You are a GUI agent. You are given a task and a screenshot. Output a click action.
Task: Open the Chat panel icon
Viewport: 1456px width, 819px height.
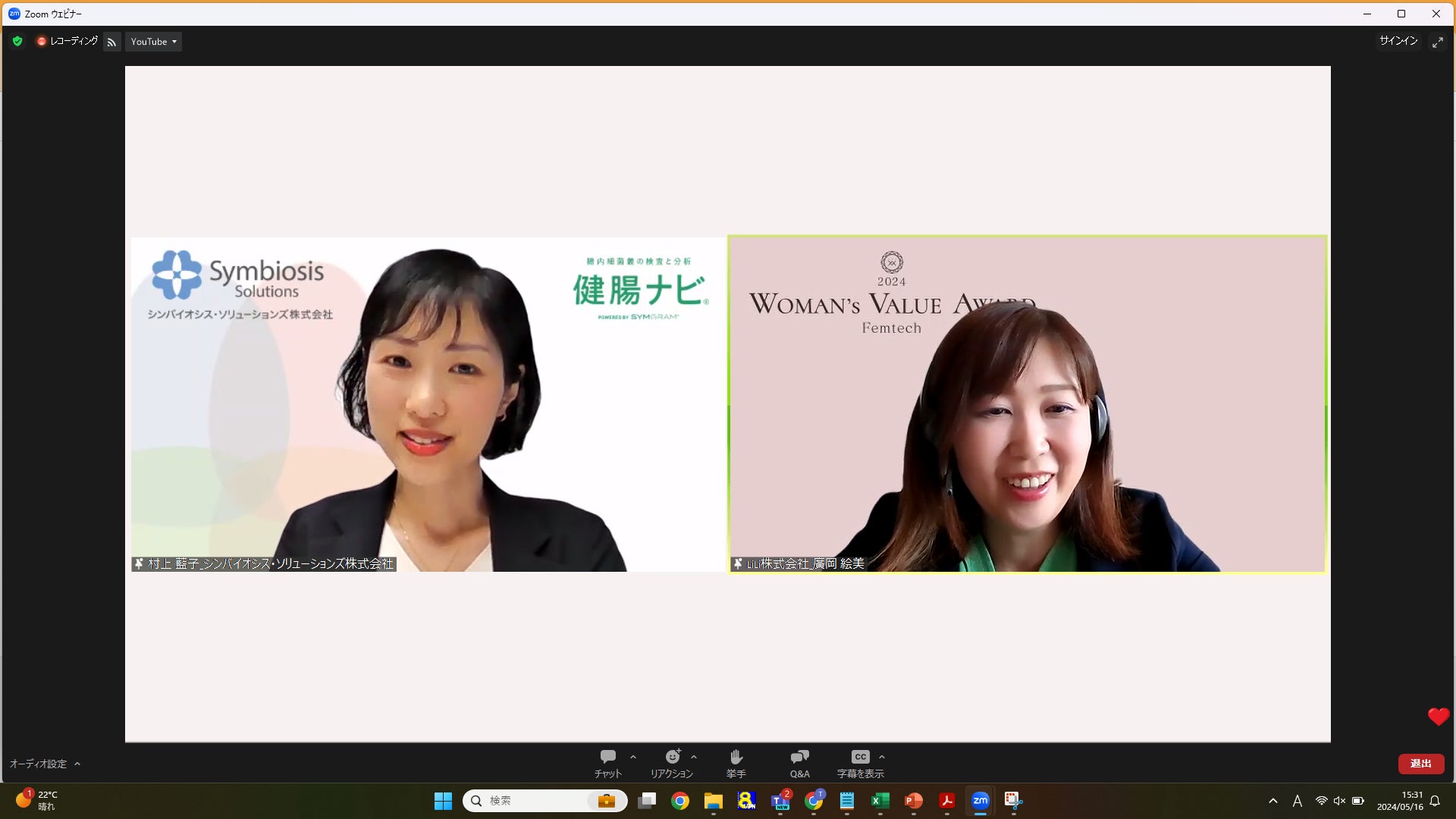tap(607, 757)
